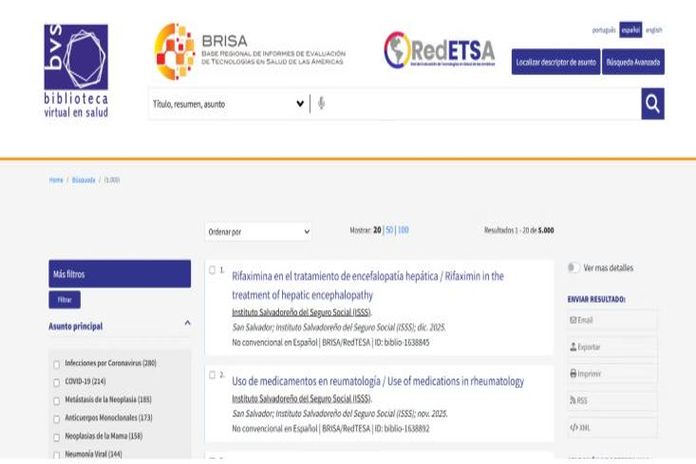Open the Título, resumen, asunto field selector
Image resolution: width=696 pixels, height=464 pixels.
[x=228, y=103]
